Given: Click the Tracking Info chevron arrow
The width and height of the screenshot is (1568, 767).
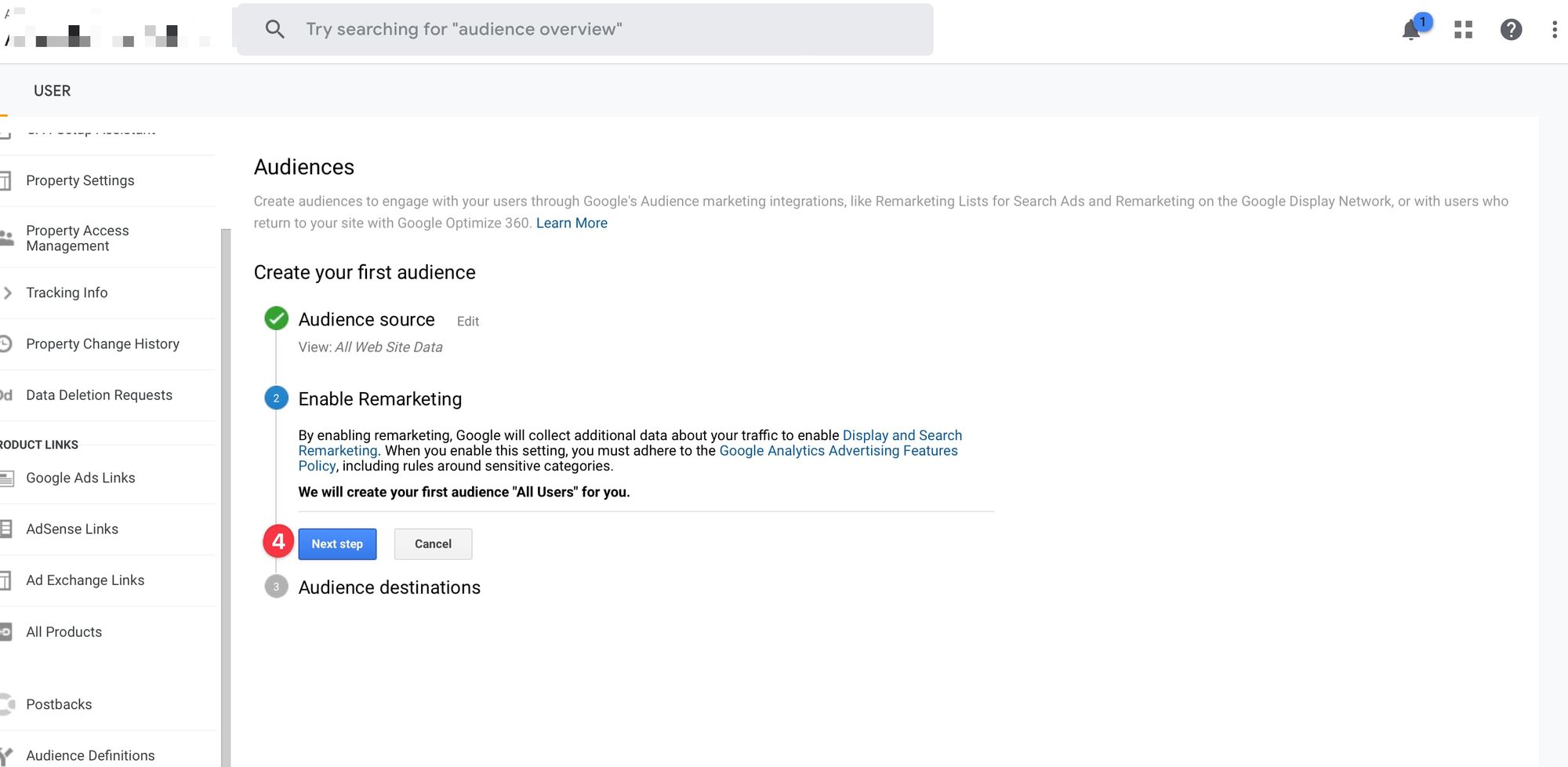Looking at the screenshot, I should pos(7,293).
